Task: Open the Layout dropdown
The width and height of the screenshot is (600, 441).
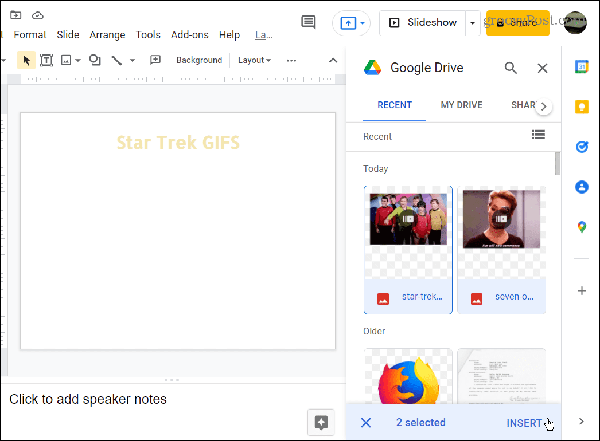Action: click(x=254, y=60)
